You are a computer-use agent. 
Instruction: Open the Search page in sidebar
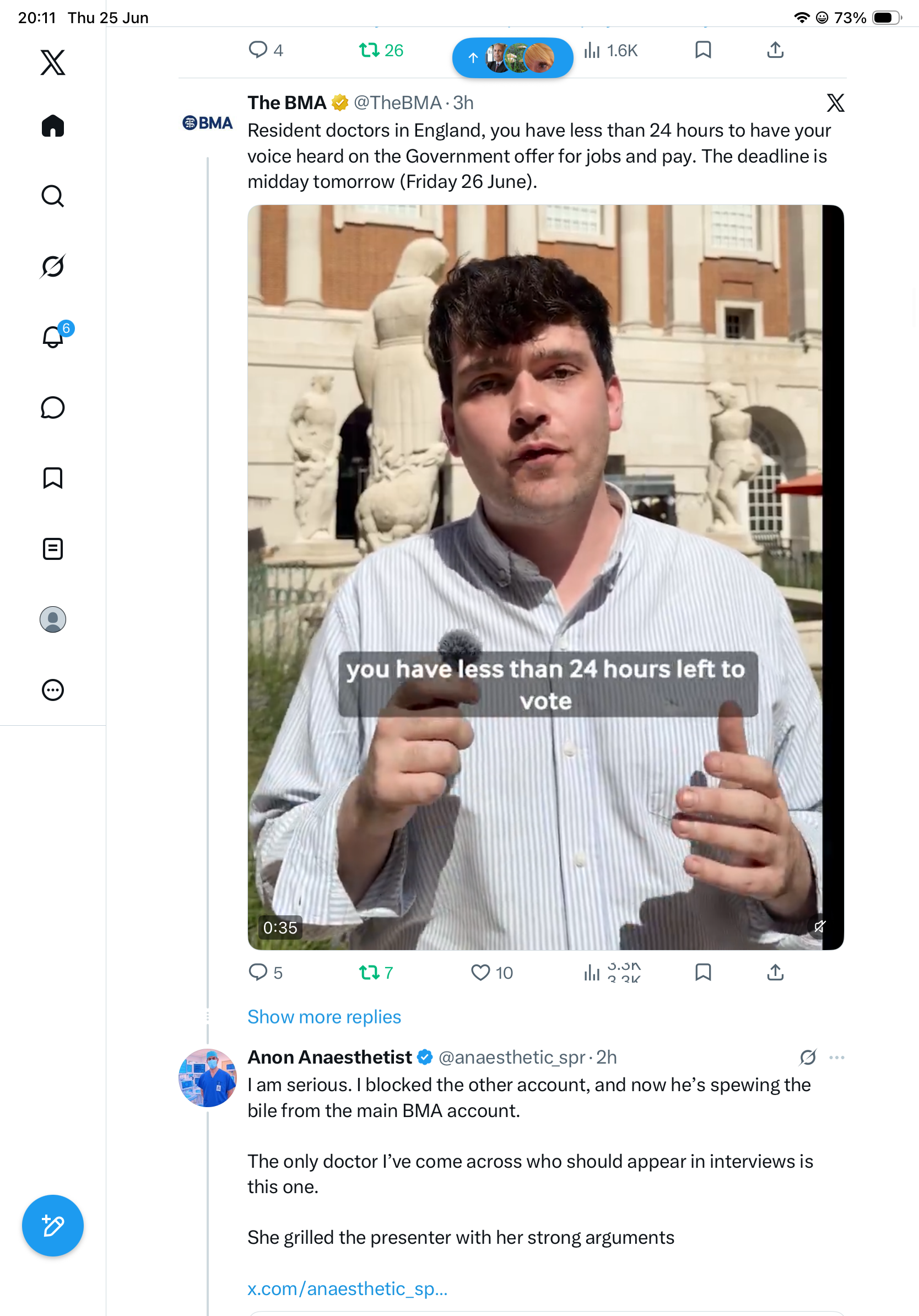point(53,196)
